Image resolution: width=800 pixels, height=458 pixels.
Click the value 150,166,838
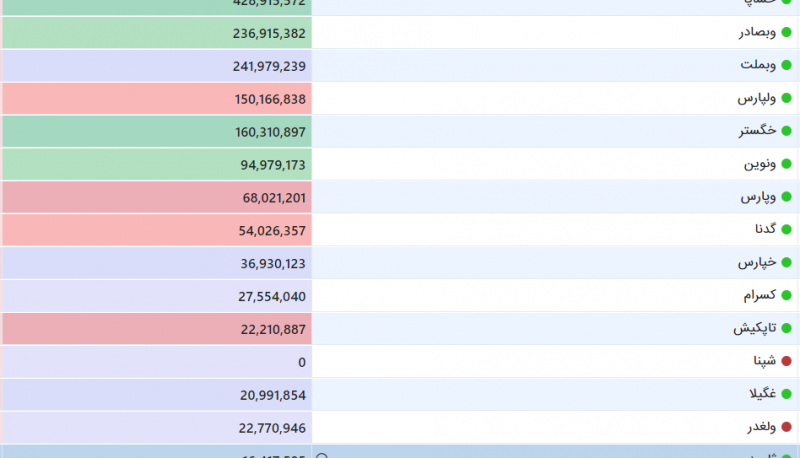coord(270,99)
